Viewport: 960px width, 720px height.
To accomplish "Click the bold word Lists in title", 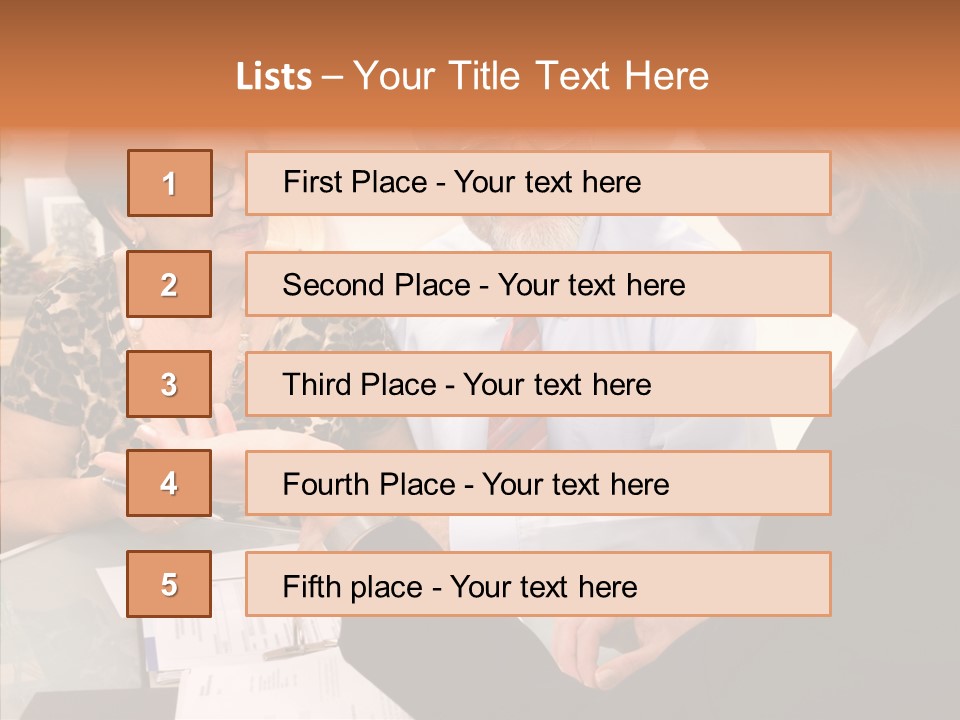I will (x=274, y=76).
